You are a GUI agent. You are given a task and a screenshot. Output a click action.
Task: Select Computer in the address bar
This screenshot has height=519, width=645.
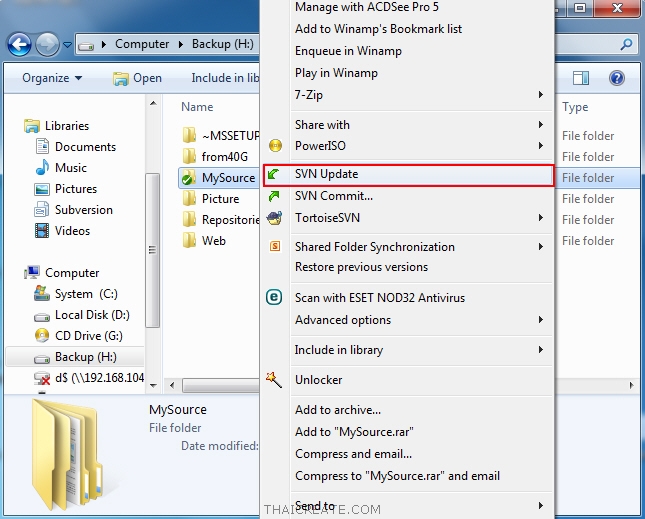[x=142, y=44]
